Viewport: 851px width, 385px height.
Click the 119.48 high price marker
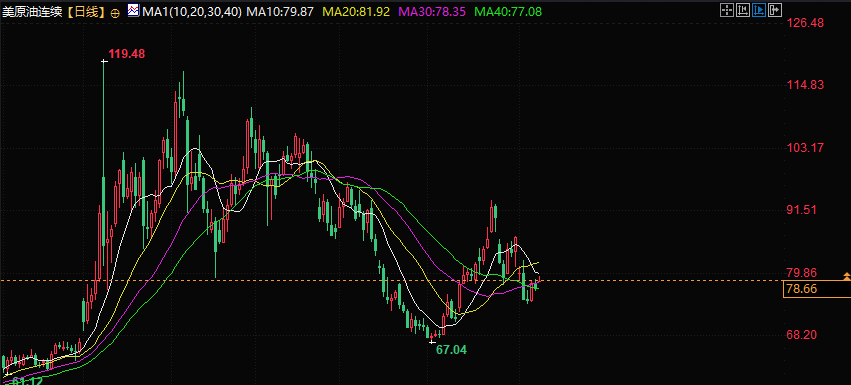tap(126, 54)
